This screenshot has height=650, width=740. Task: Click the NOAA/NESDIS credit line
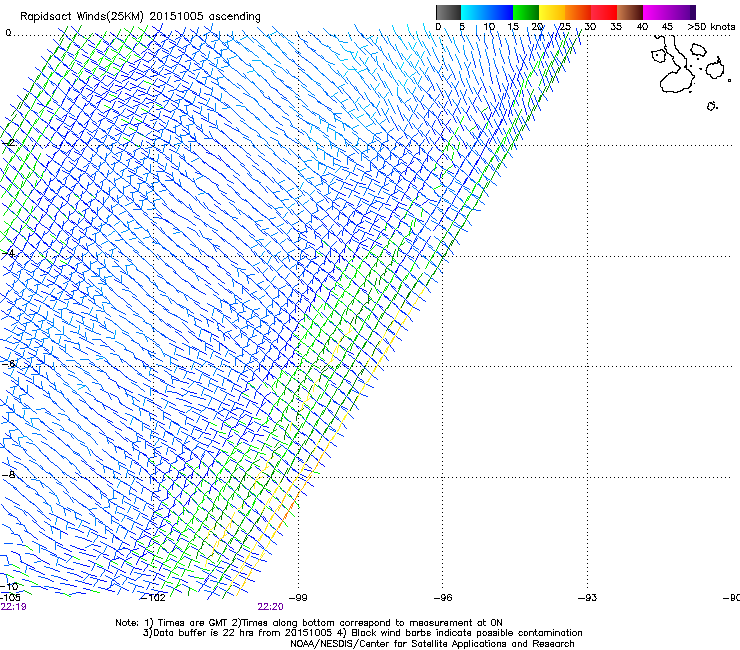point(432,644)
